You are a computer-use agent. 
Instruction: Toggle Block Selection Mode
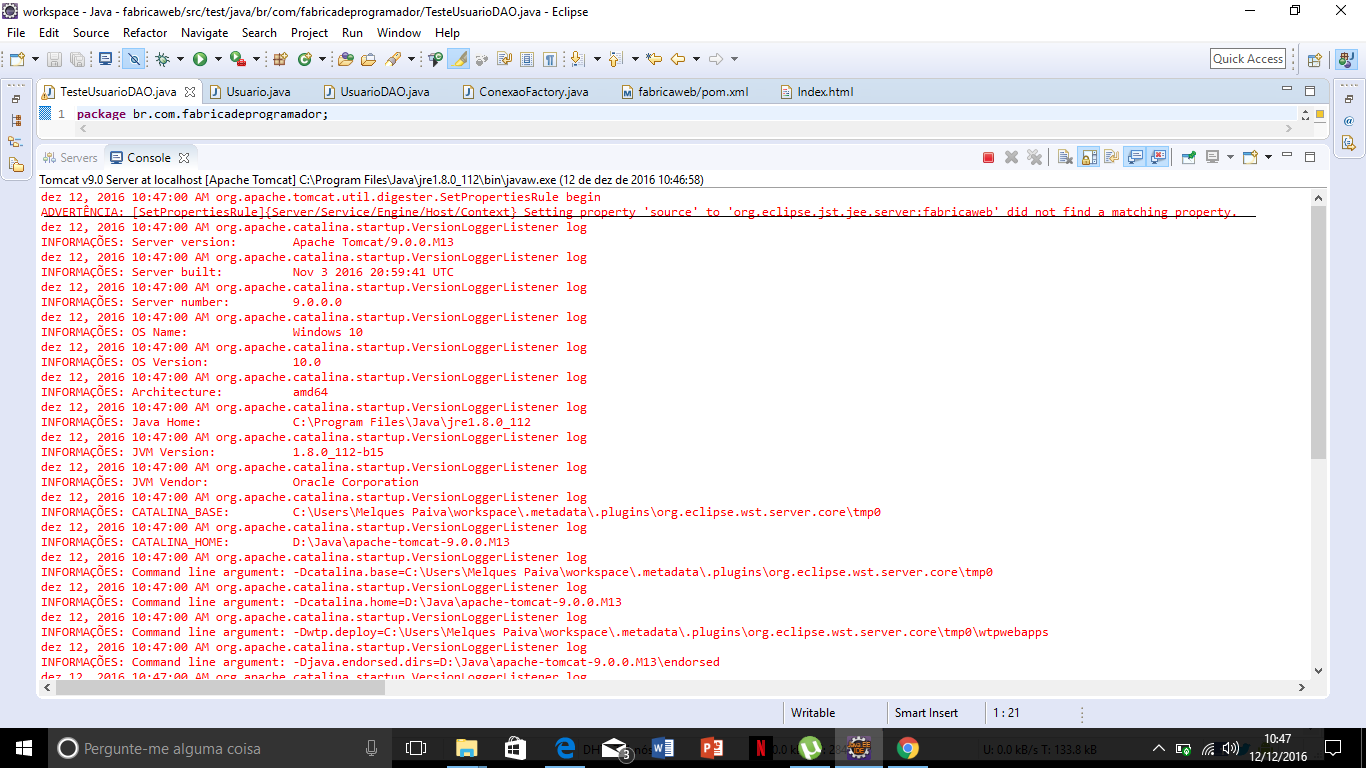[527, 59]
